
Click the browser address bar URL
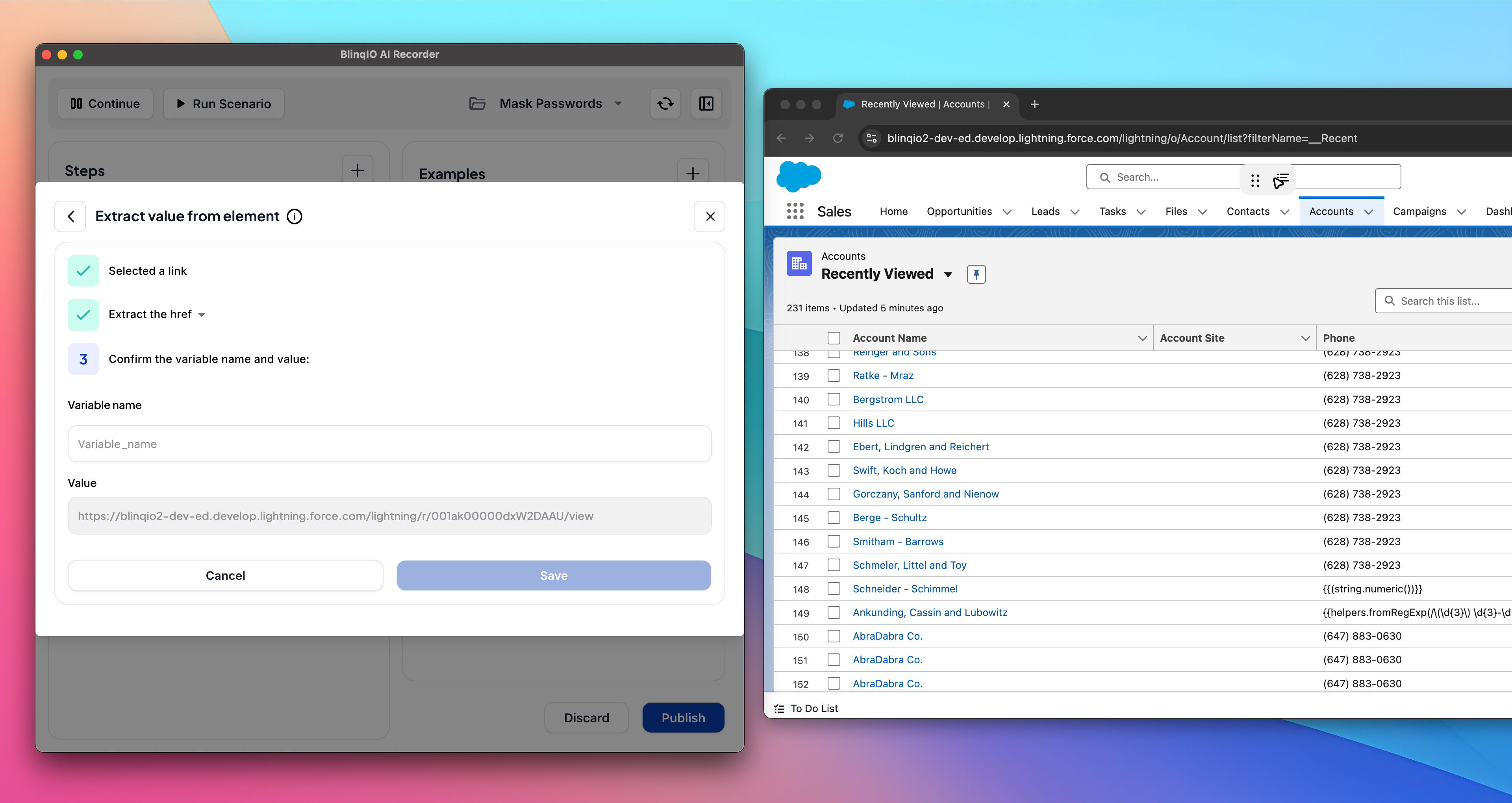tap(1122, 139)
